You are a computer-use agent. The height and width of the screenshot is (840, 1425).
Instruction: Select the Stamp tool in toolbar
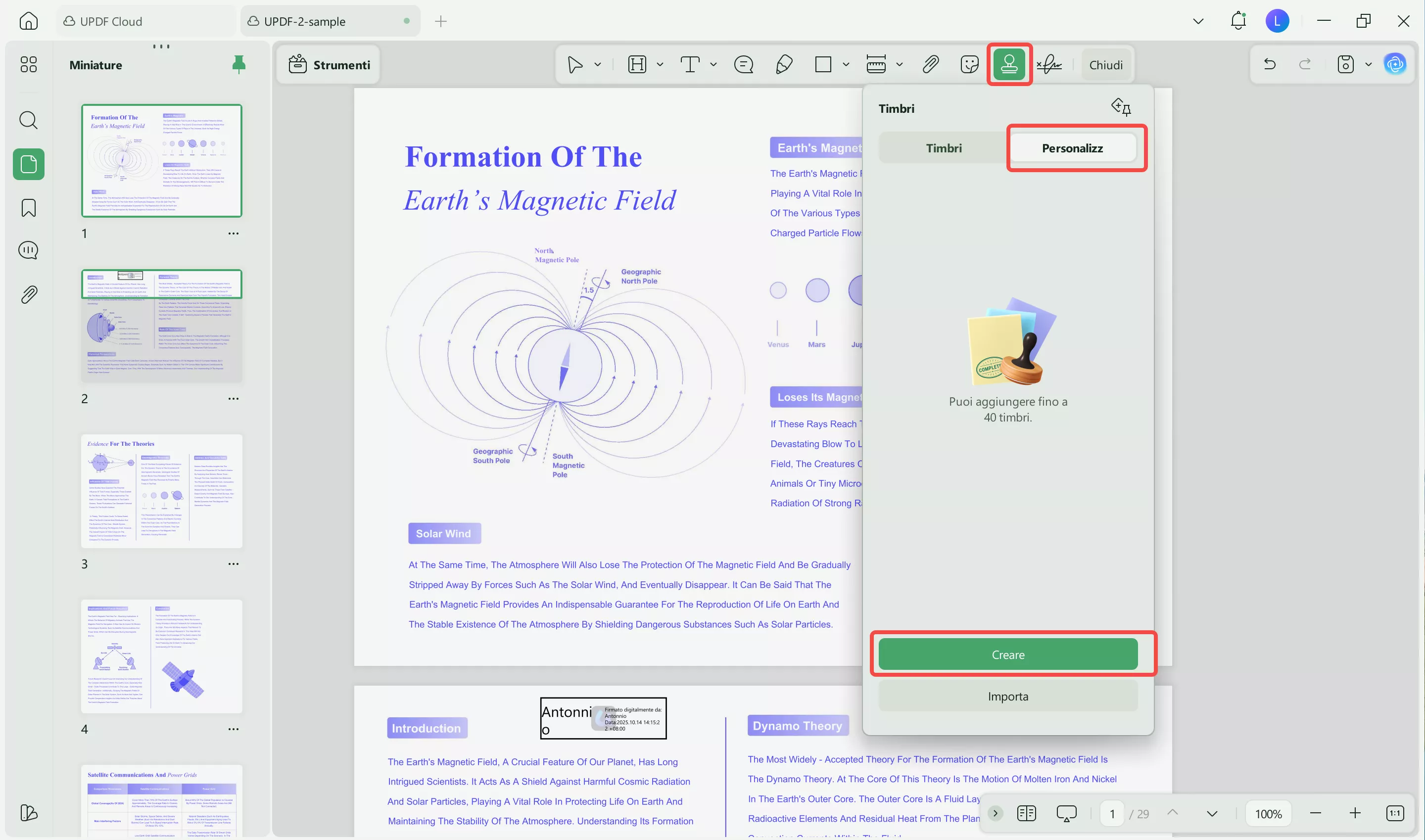(x=1009, y=64)
